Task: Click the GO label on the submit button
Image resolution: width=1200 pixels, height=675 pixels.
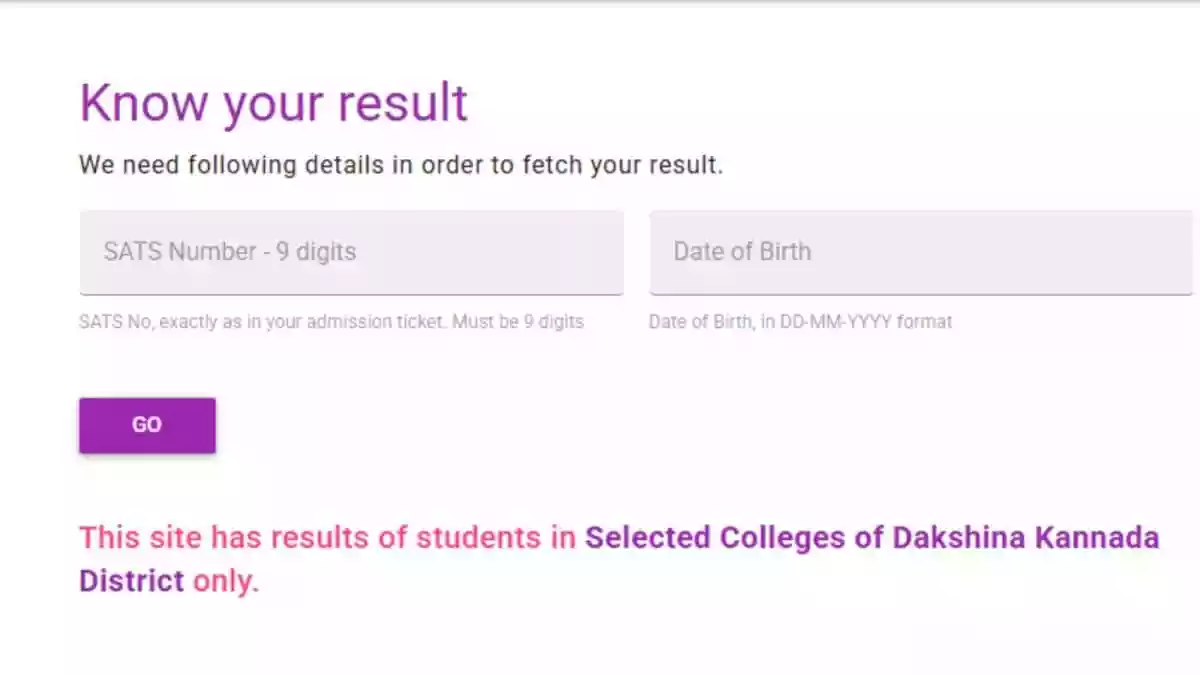Action: 146,424
